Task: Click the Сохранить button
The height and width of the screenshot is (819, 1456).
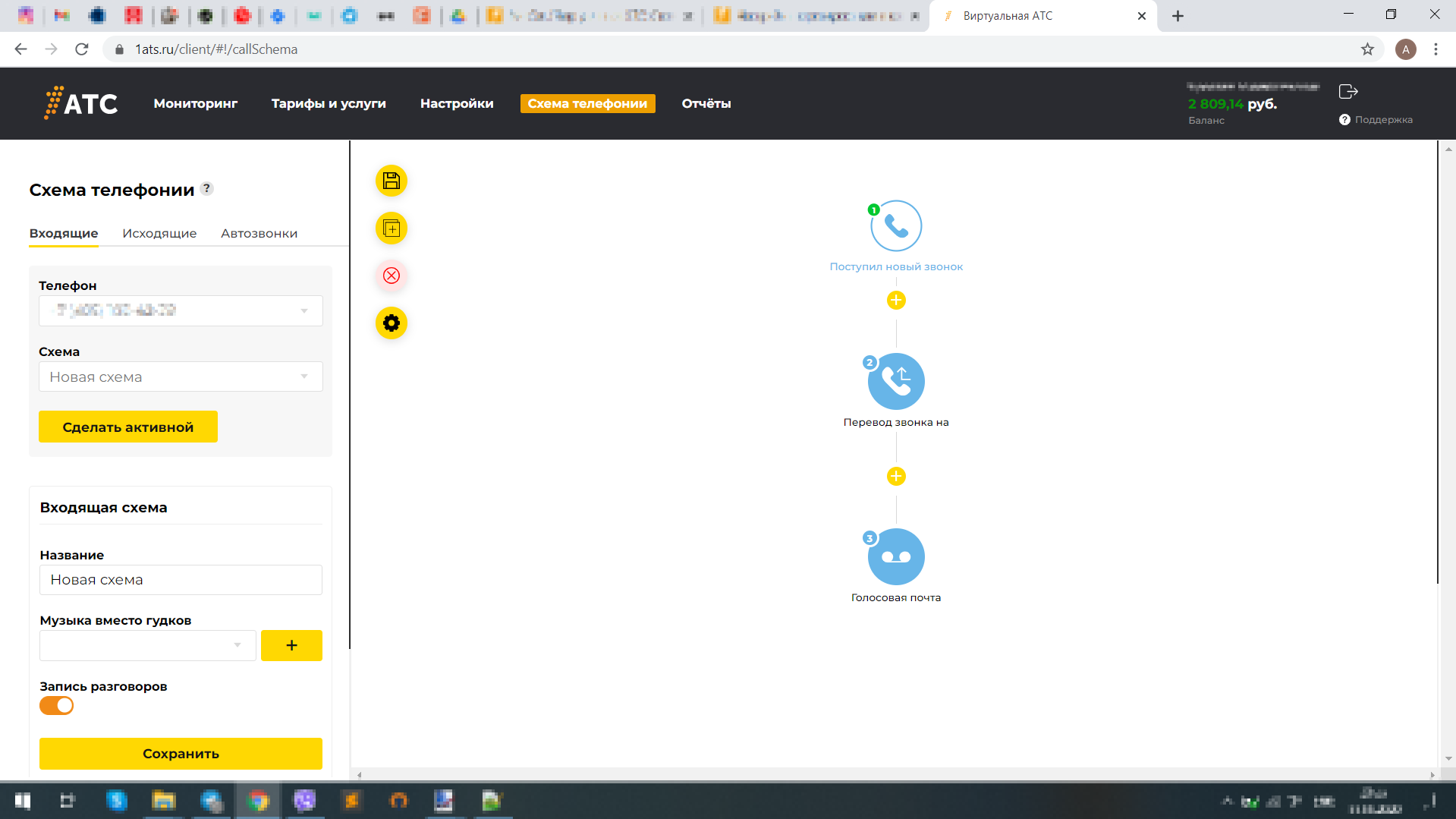Action: coord(181,754)
